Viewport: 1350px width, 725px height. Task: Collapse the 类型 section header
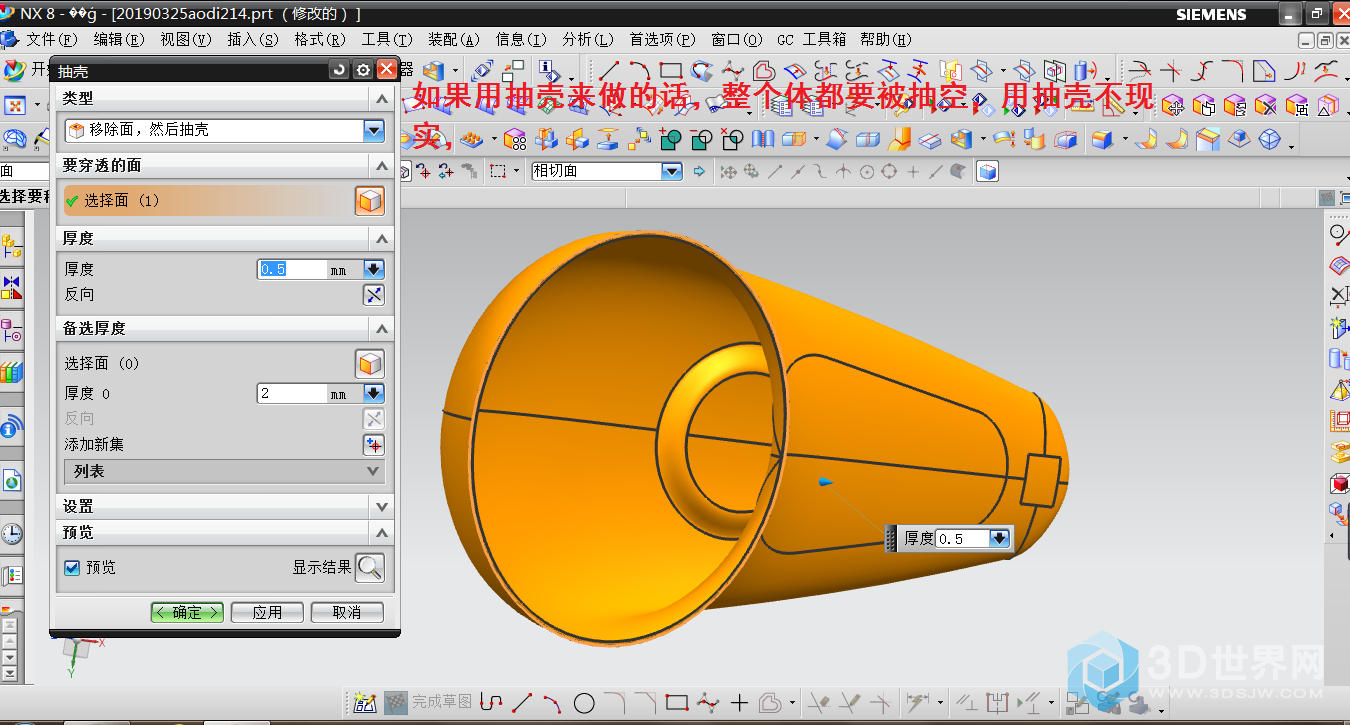[x=382, y=98]
